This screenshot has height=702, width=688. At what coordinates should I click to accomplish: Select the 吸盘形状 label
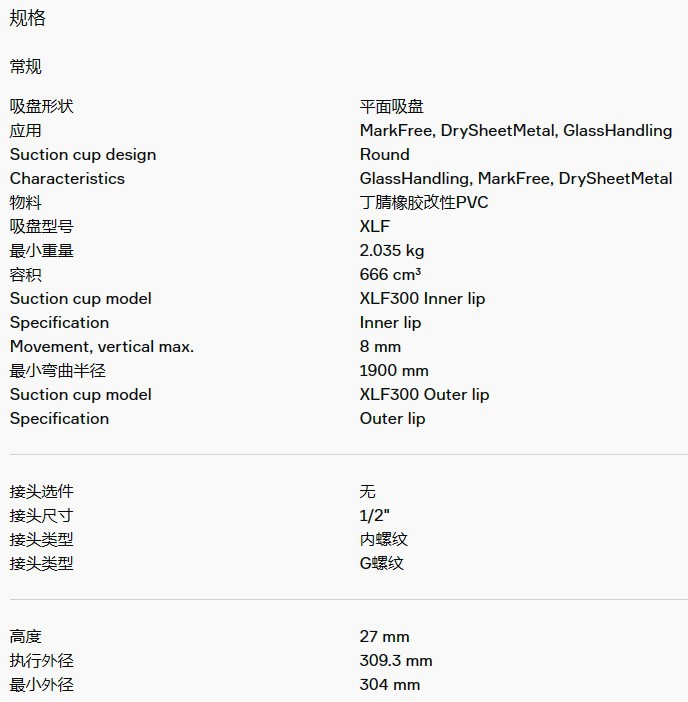coord(42,106)
